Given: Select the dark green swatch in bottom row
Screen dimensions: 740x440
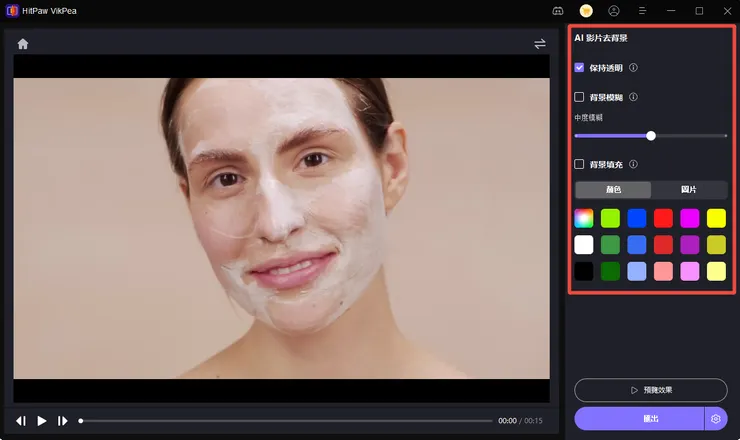Looking at the screenshot, I should pos(610,271).
